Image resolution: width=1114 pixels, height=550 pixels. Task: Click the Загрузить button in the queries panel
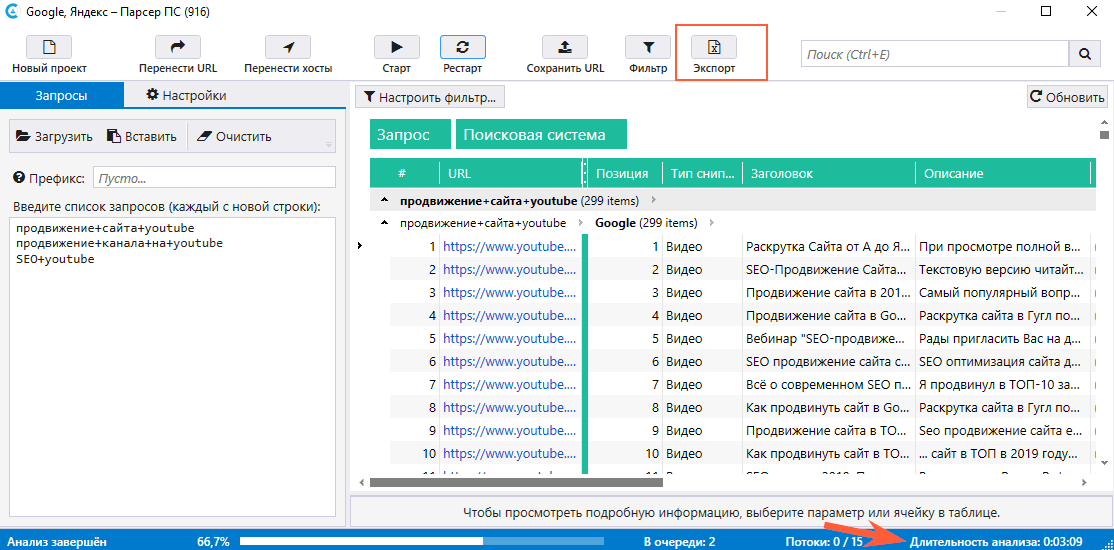pyautogui.click(x=54, y=137)
